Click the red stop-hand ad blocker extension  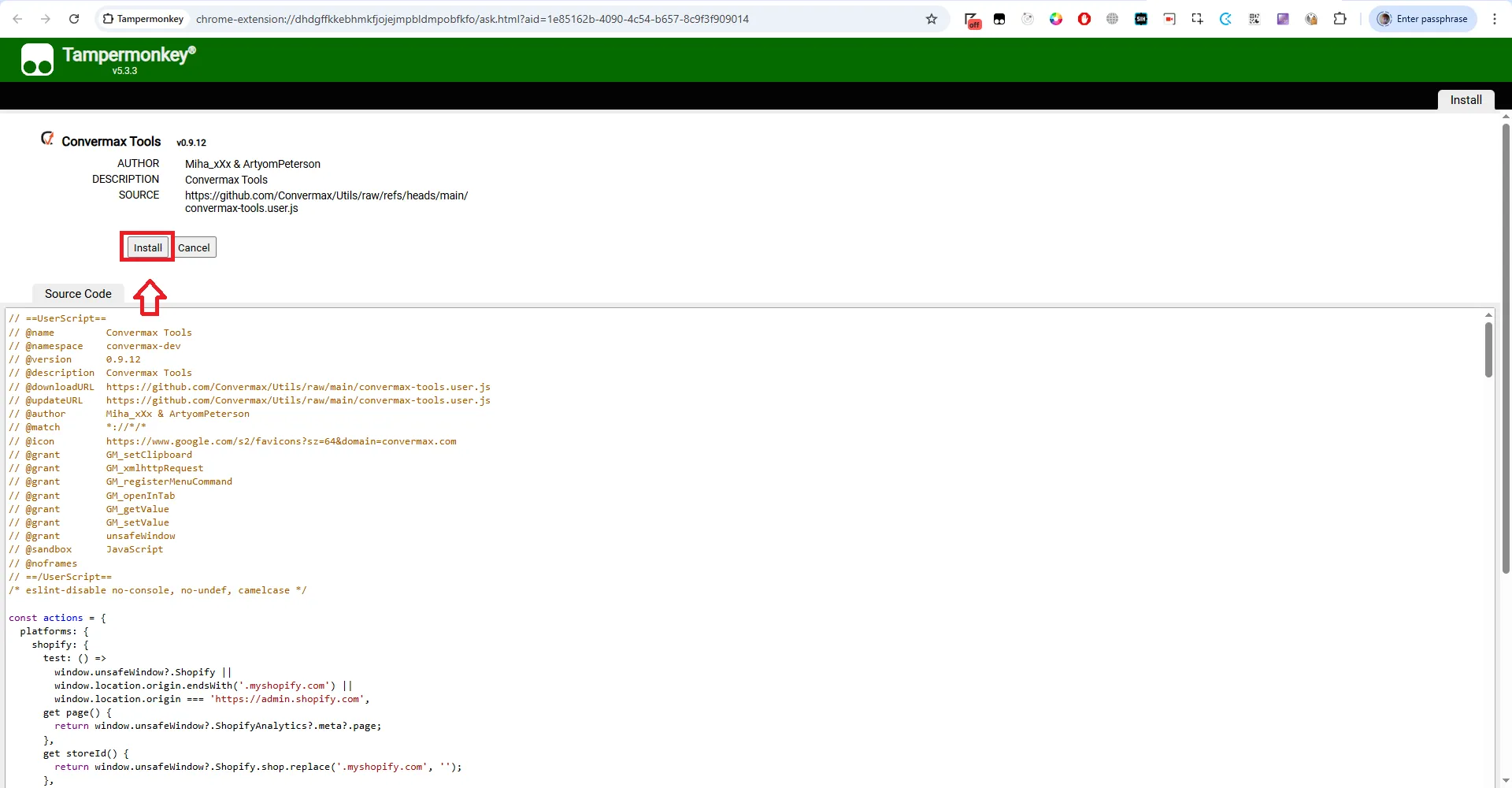click(1084, 19)
